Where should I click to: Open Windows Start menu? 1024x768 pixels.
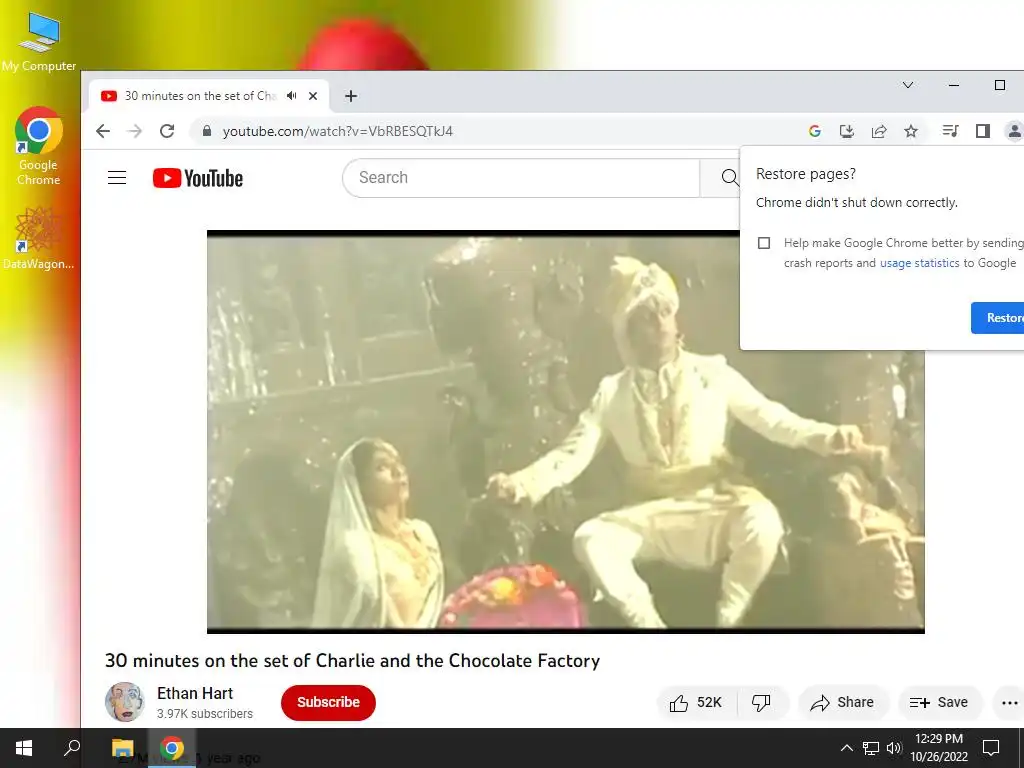(24, 748)
